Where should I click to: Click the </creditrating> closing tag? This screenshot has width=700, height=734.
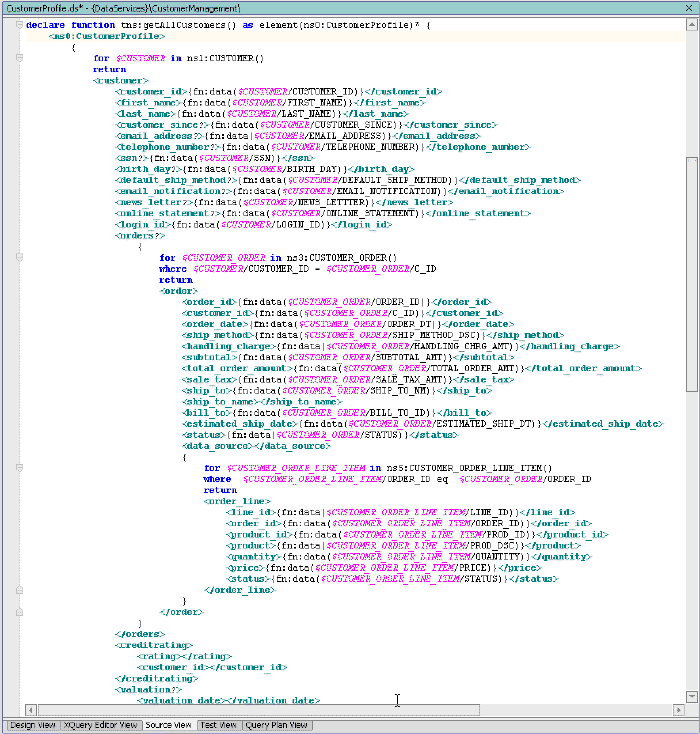pyautogui.click(x=157, y=678)
